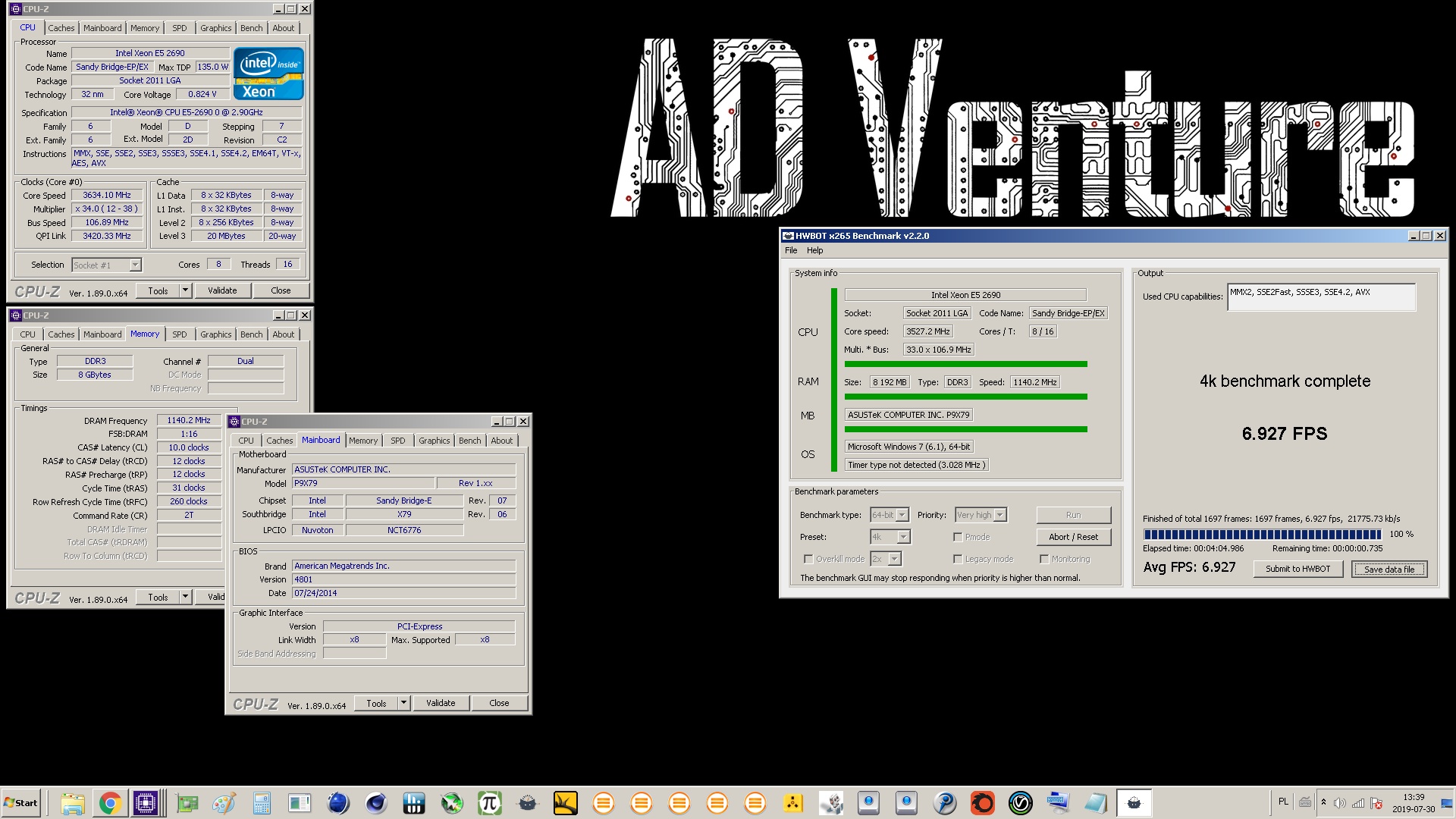This screenshot has height=819, width=1456.
Task: Switch to Caches tab in top CPU-Z window
Action: point(61,28)
